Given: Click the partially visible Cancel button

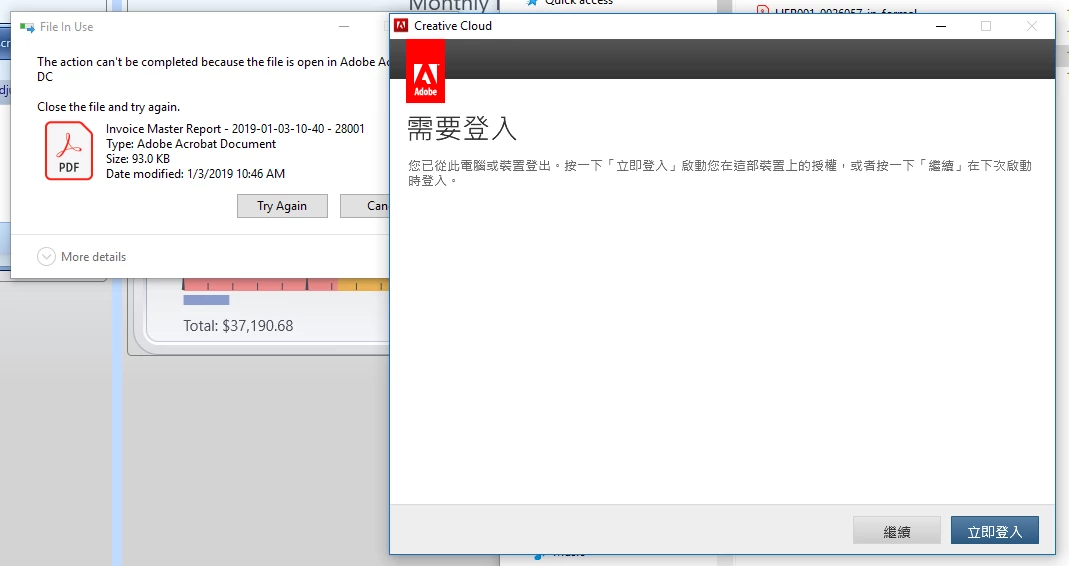Looking at the screenshot, I should (x=365, y=206).
